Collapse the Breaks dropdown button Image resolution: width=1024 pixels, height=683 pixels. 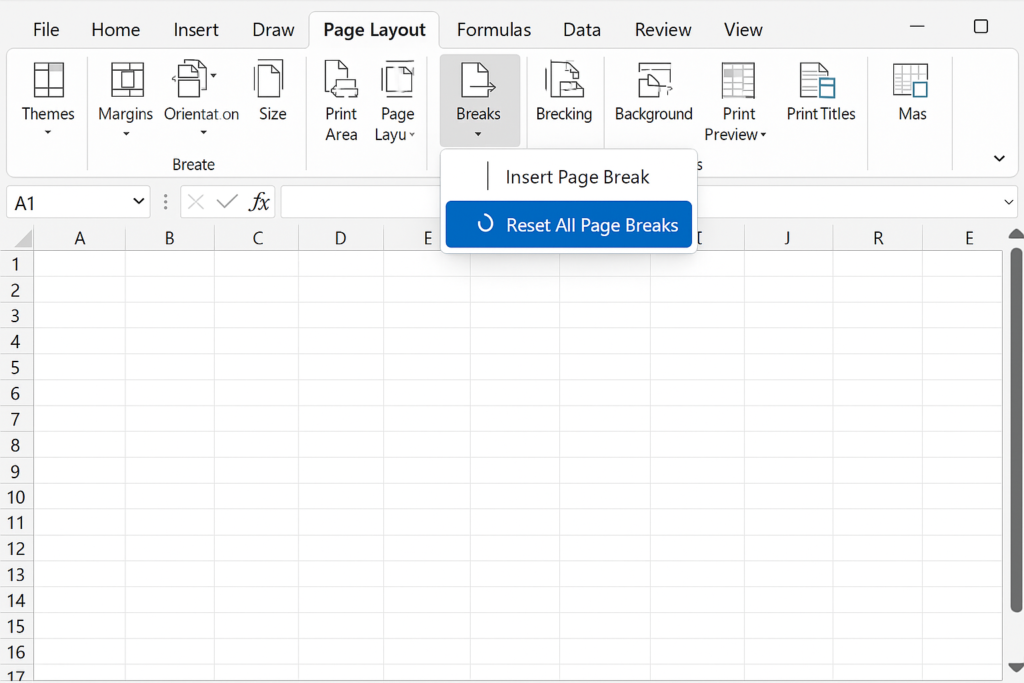coord(479,100)
